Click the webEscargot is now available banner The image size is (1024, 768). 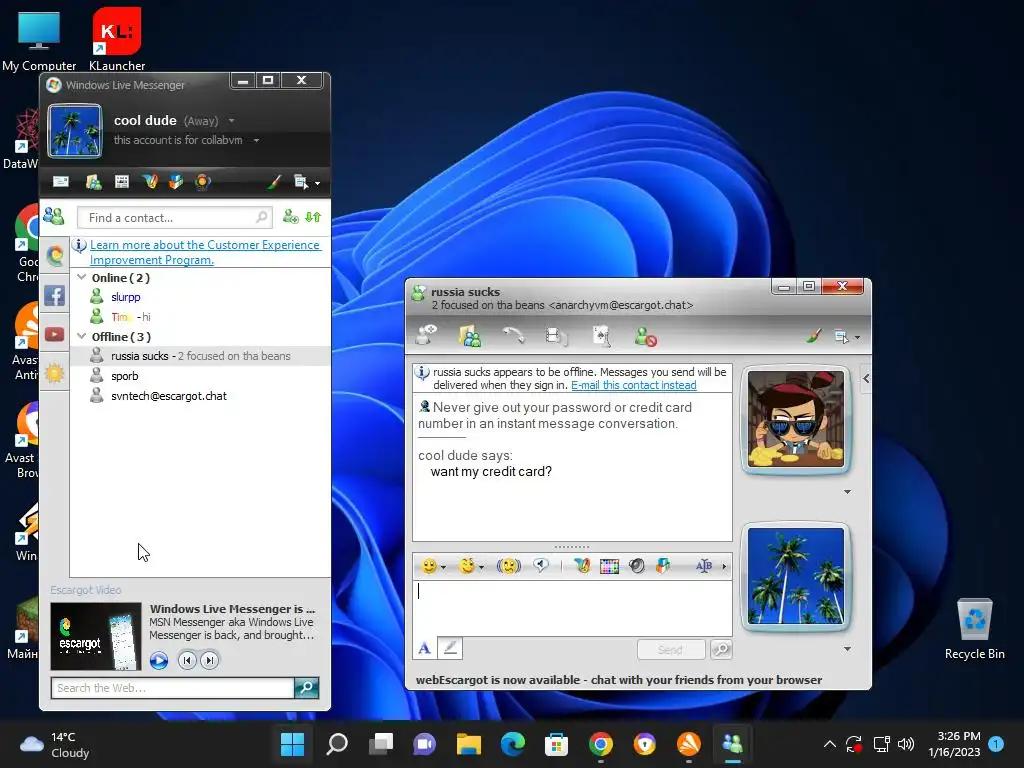tap(618, 680)
